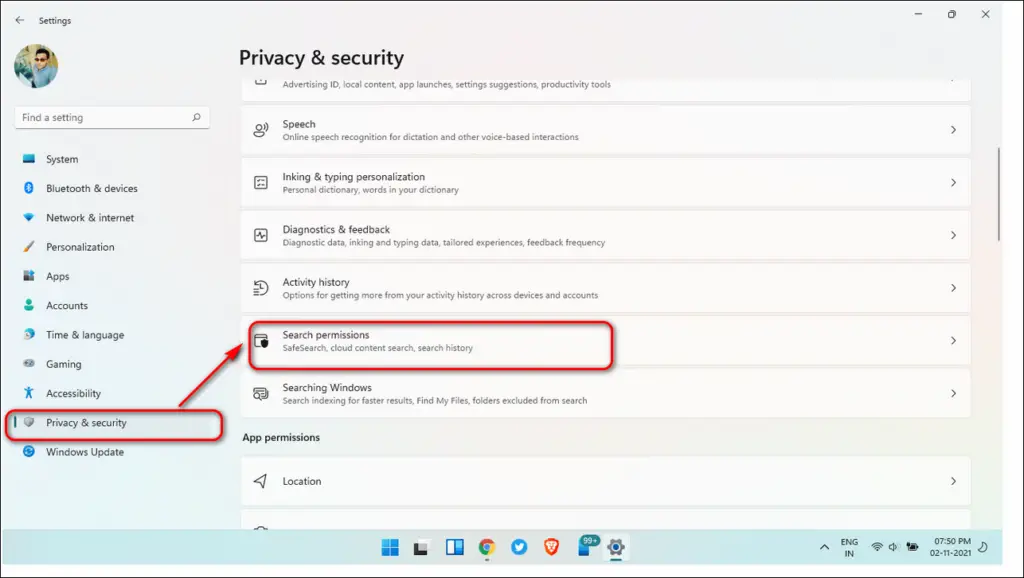The image size is (1024, 578).
Task: Click the Windows Update icon
Action: pos(29,451)
